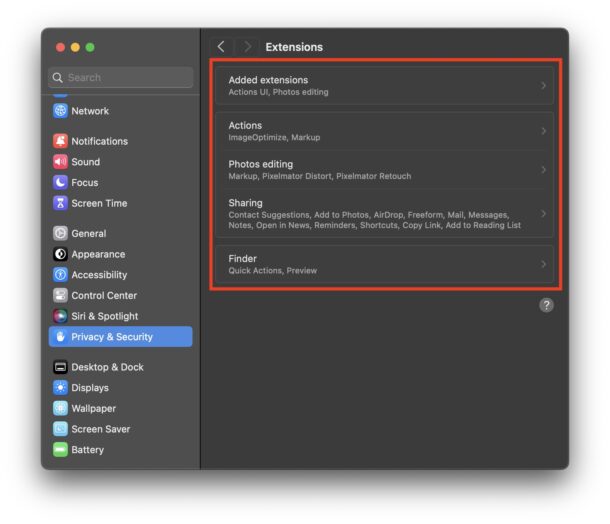Viewport: 610px width, 524px height.
Task: Click the Network globe icon in sidebar
Action: [x=60, y=111]
